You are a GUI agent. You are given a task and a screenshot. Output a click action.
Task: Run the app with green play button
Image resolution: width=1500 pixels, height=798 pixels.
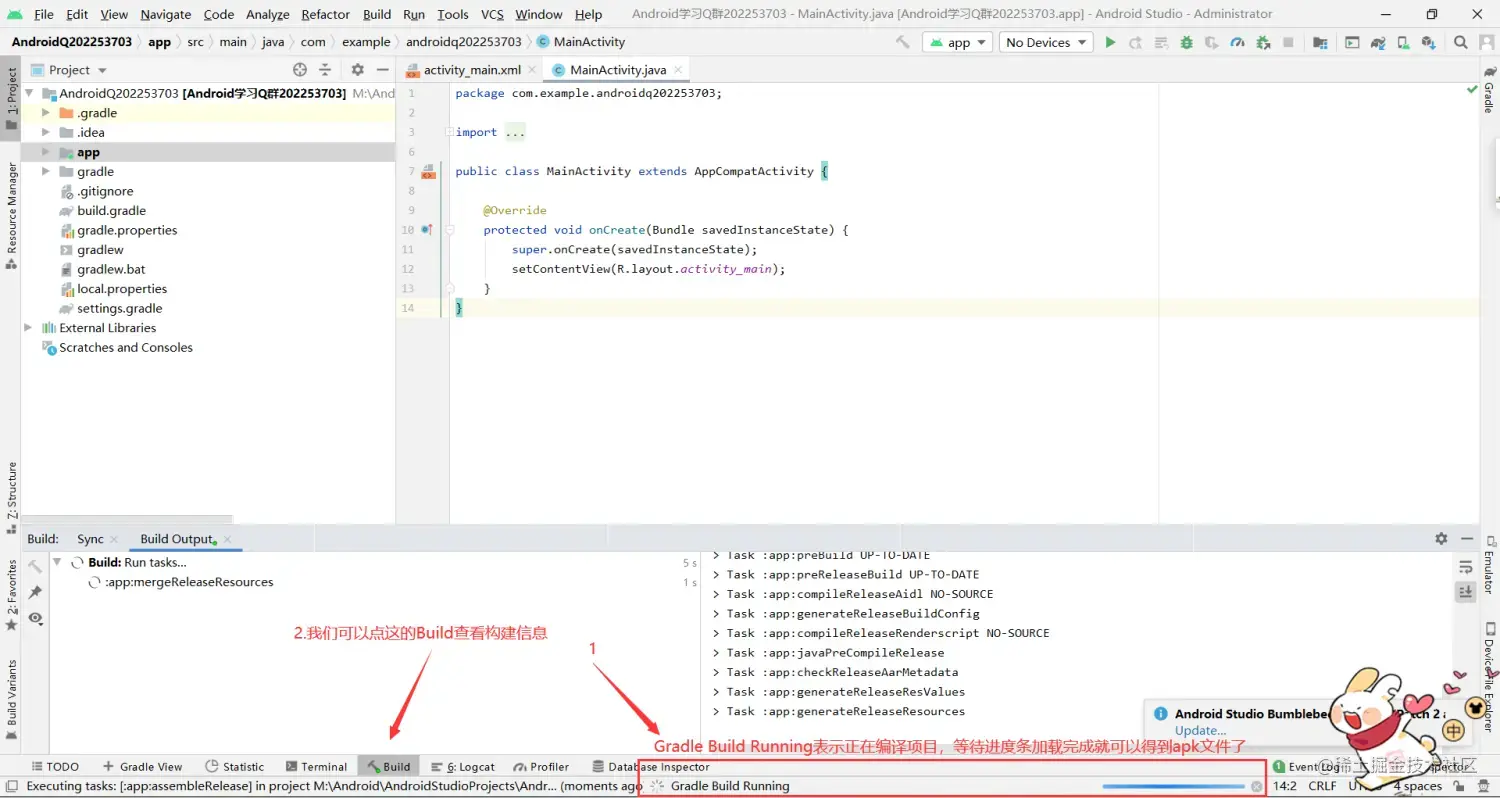click(x=1110, y=42)
